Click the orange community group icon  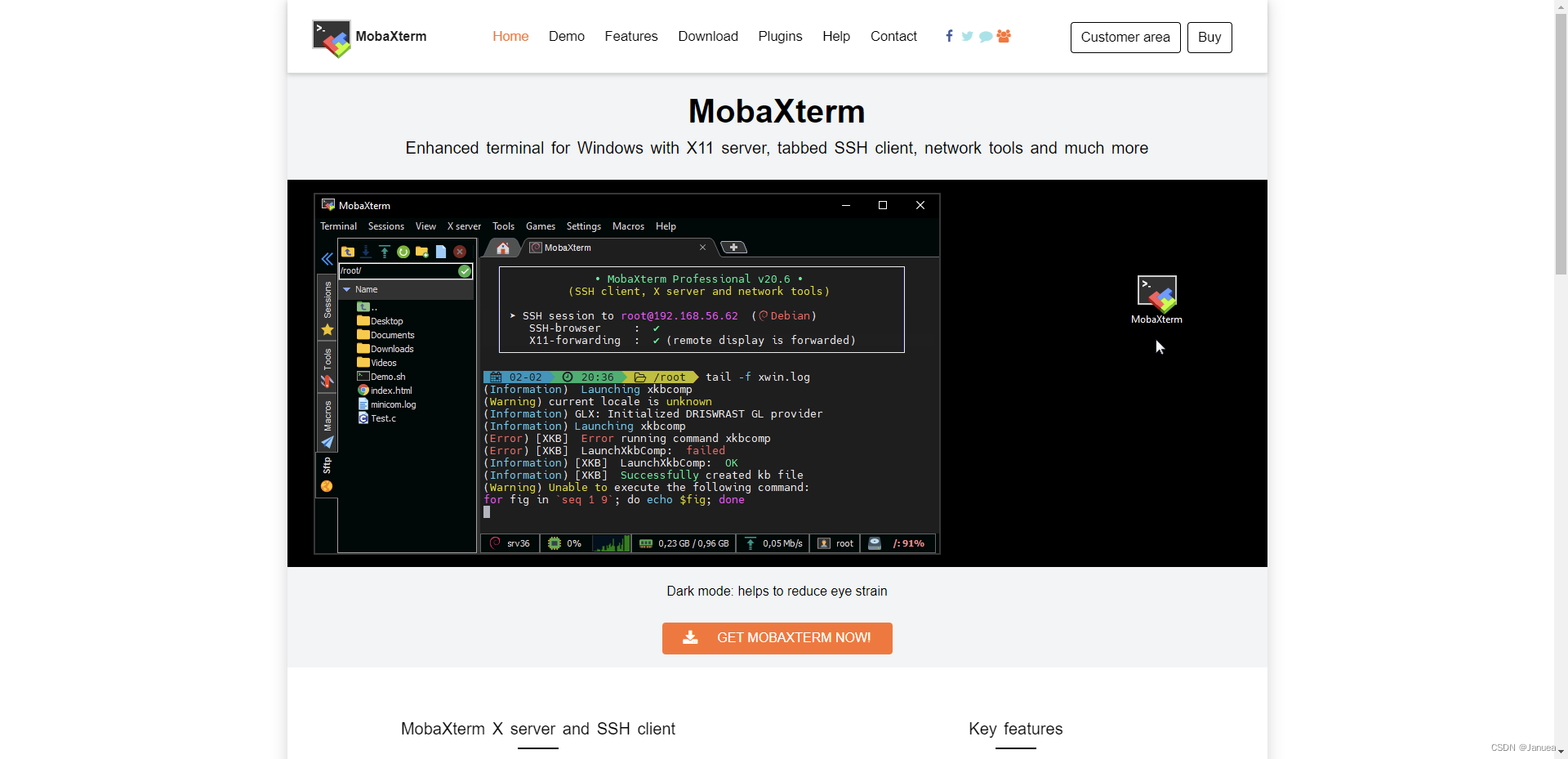pyautogui.click(x=1004, y=36)
